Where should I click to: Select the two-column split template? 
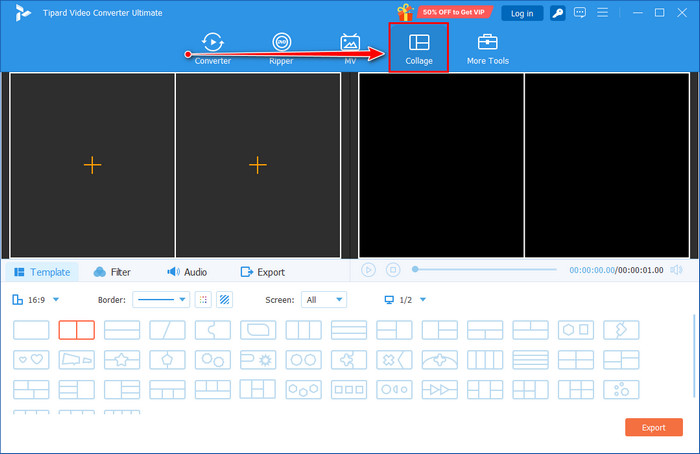point(76,329)
